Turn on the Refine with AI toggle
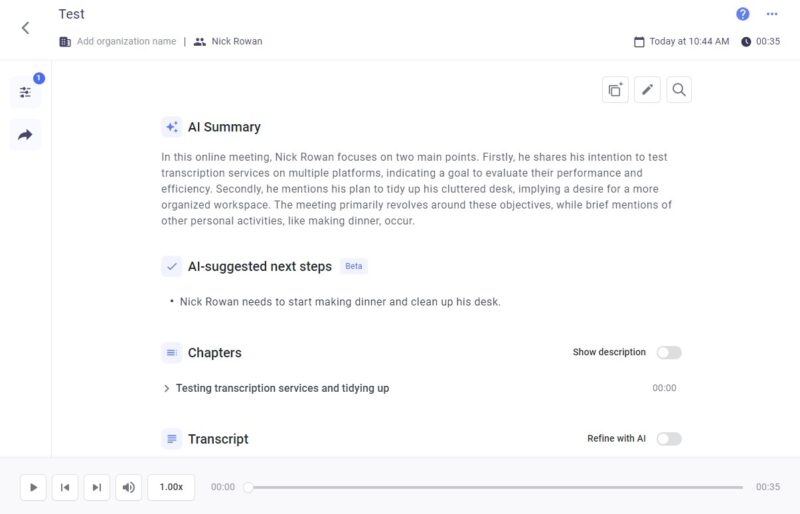Screen dimensions: 800x514 pyautogui.click(x=669, y=438)
